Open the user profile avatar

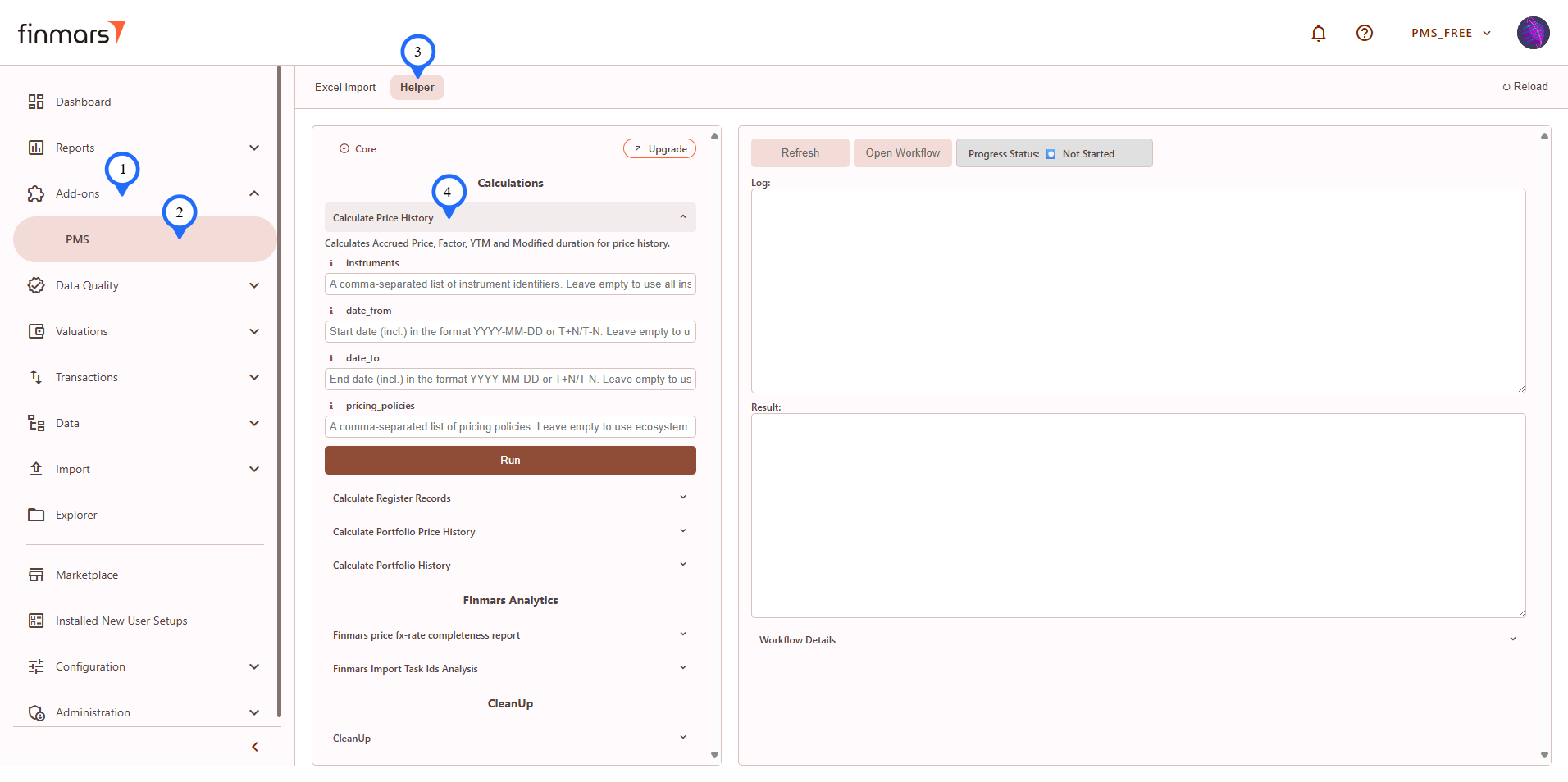[1532, 33]
